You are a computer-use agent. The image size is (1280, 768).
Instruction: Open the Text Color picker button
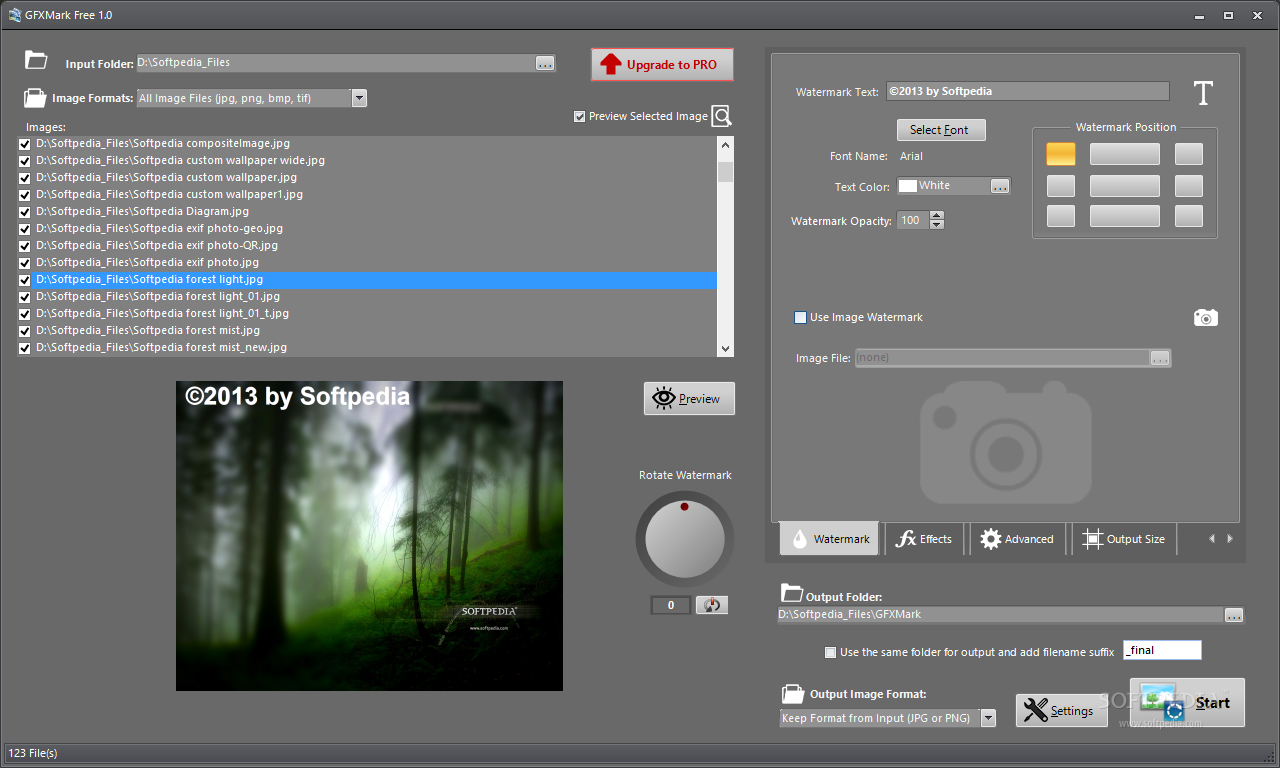(x=1000, y=186)
